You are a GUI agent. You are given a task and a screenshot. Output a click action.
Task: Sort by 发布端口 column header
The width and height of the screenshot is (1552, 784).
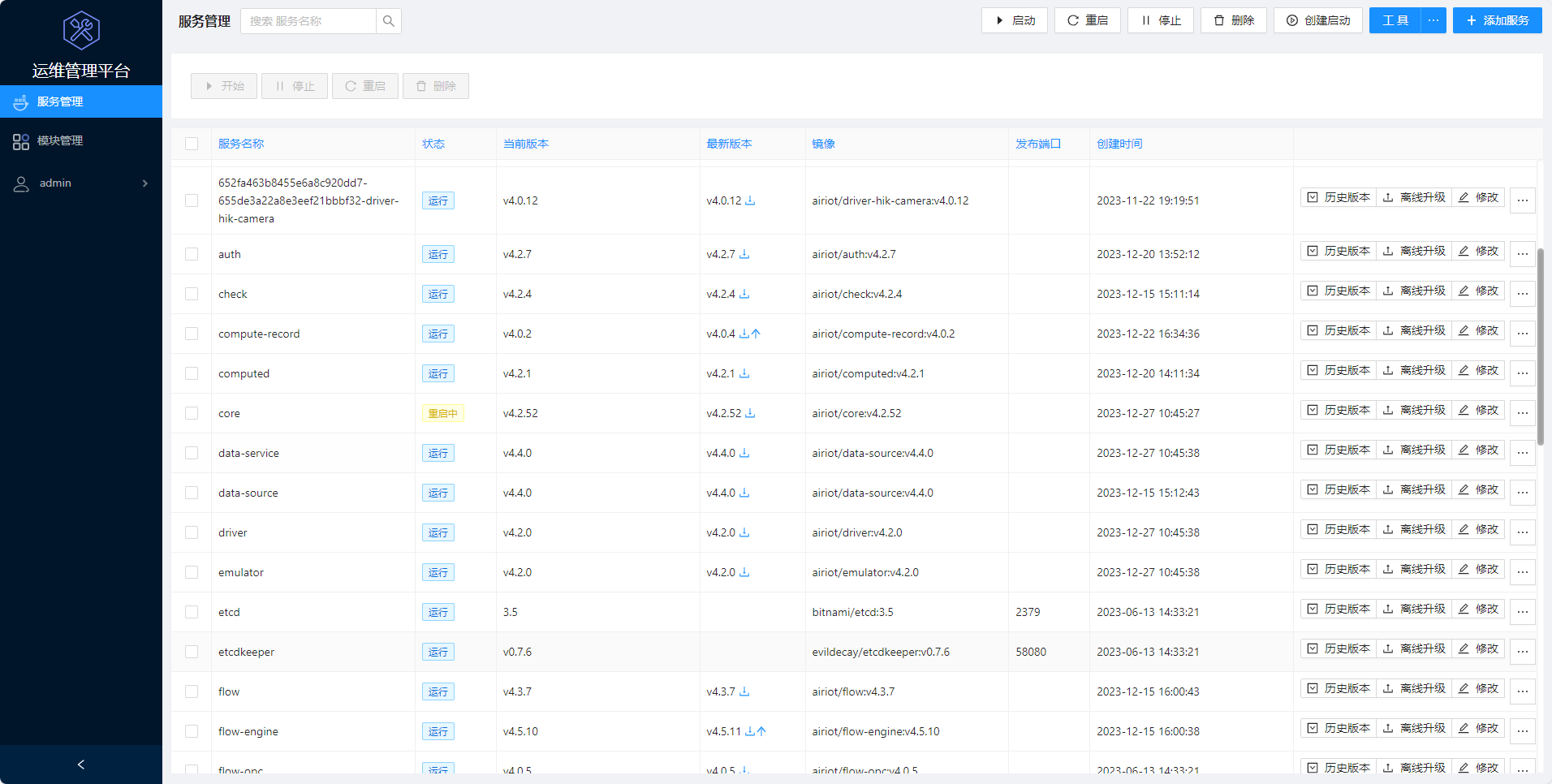pyautogui.click(x=1038, y=144)
